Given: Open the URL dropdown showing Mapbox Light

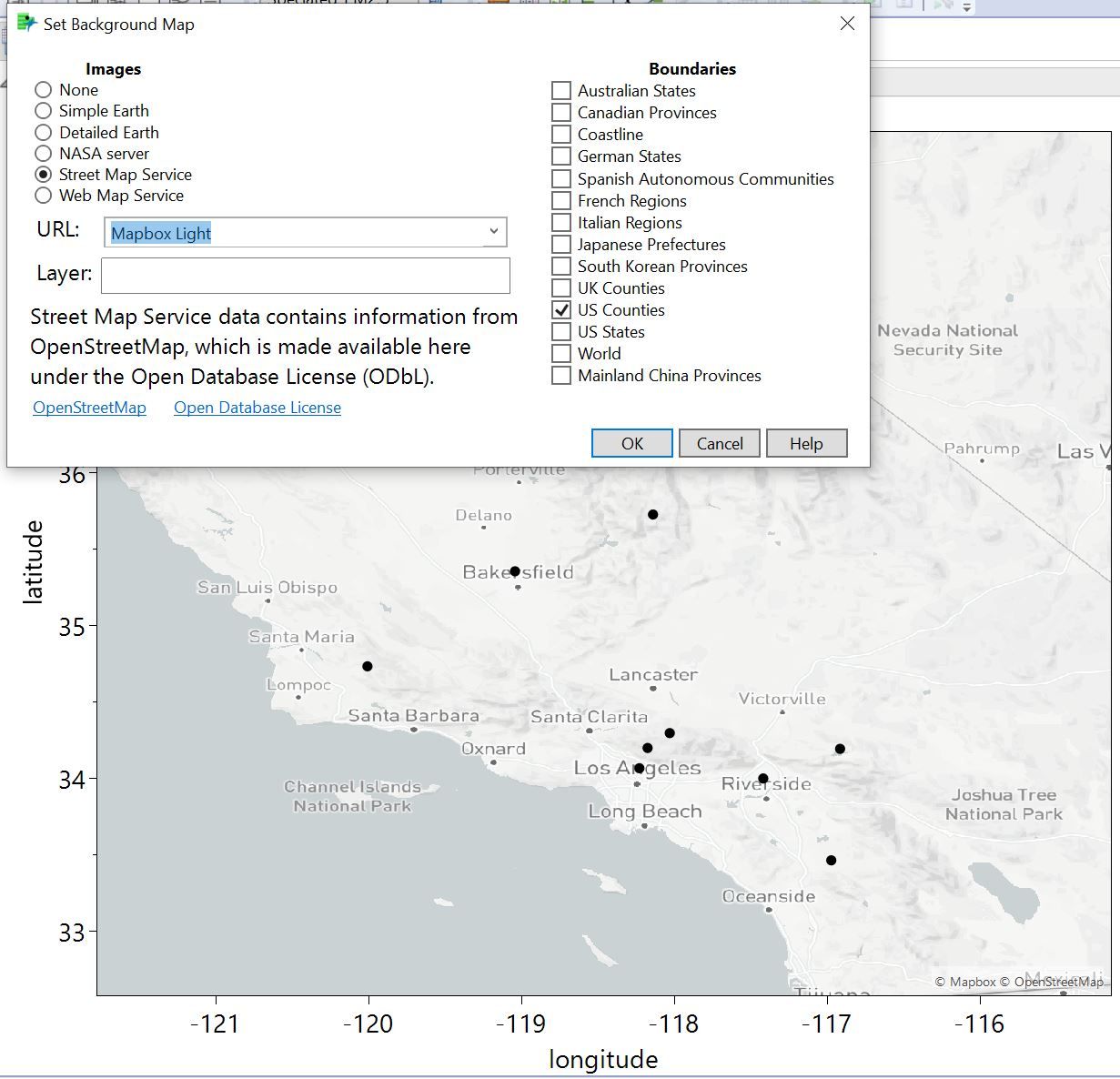Looking at the screenshot, I should 492,232.
